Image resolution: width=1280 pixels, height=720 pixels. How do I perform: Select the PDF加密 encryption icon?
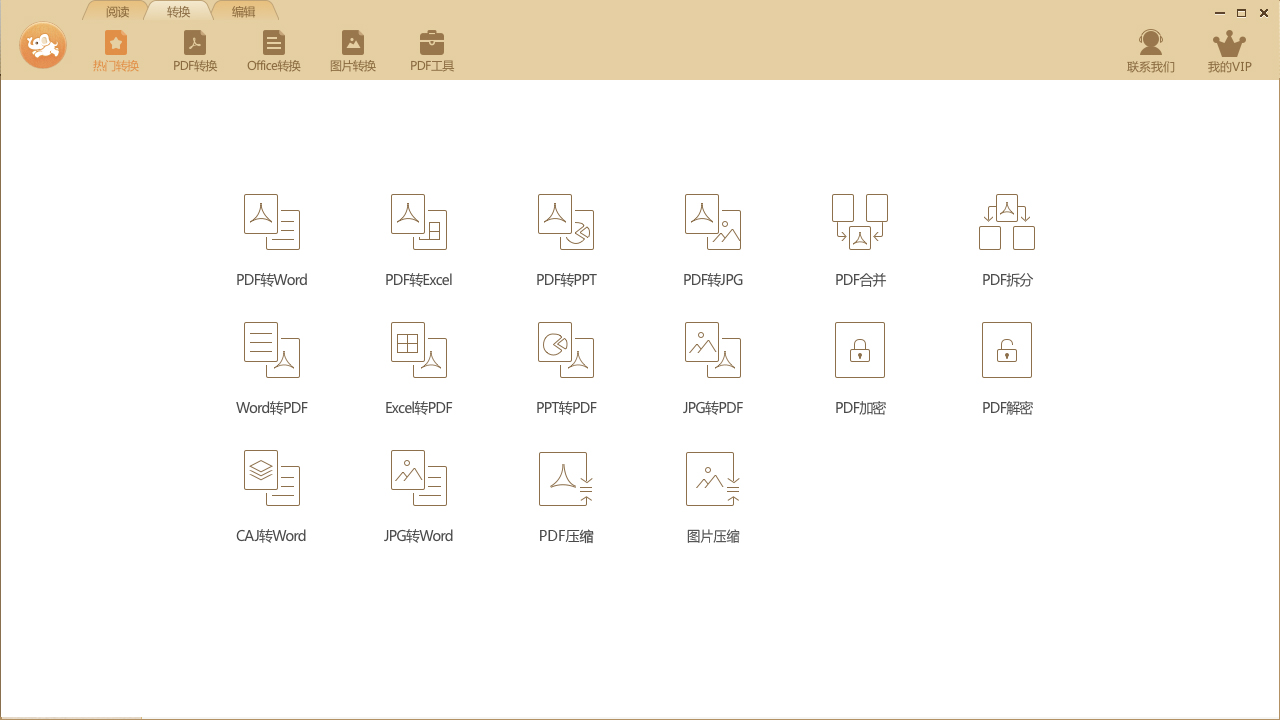click(x=860, y=351)
